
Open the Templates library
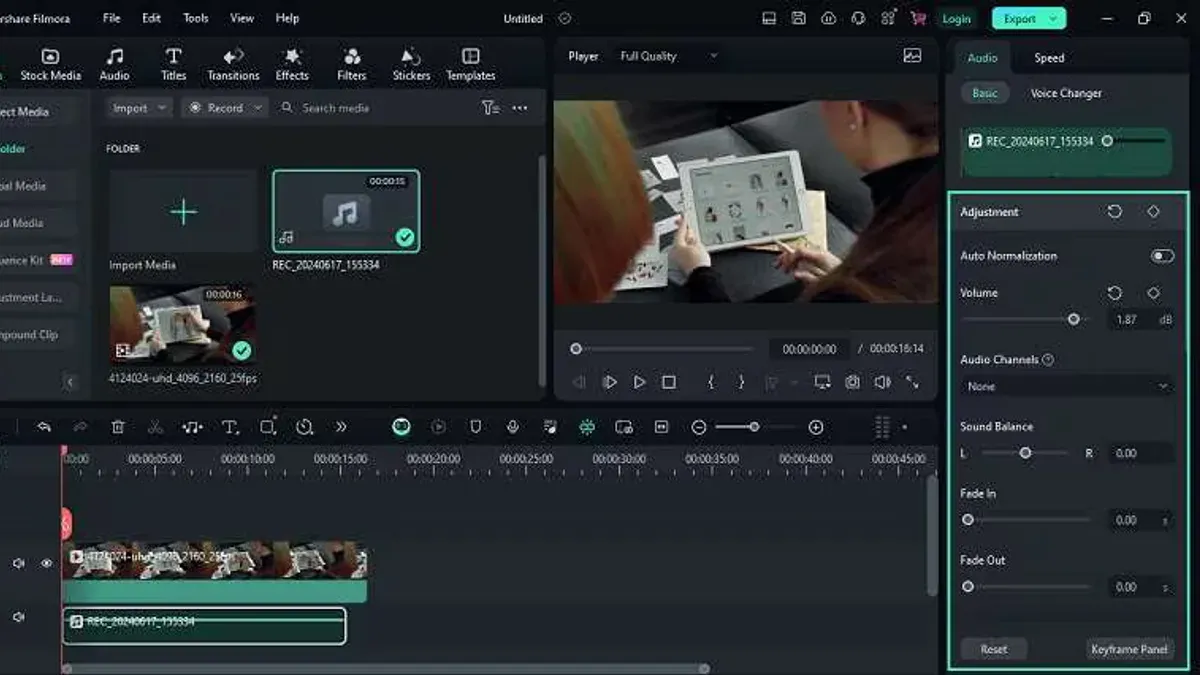(x=471, y=65)
